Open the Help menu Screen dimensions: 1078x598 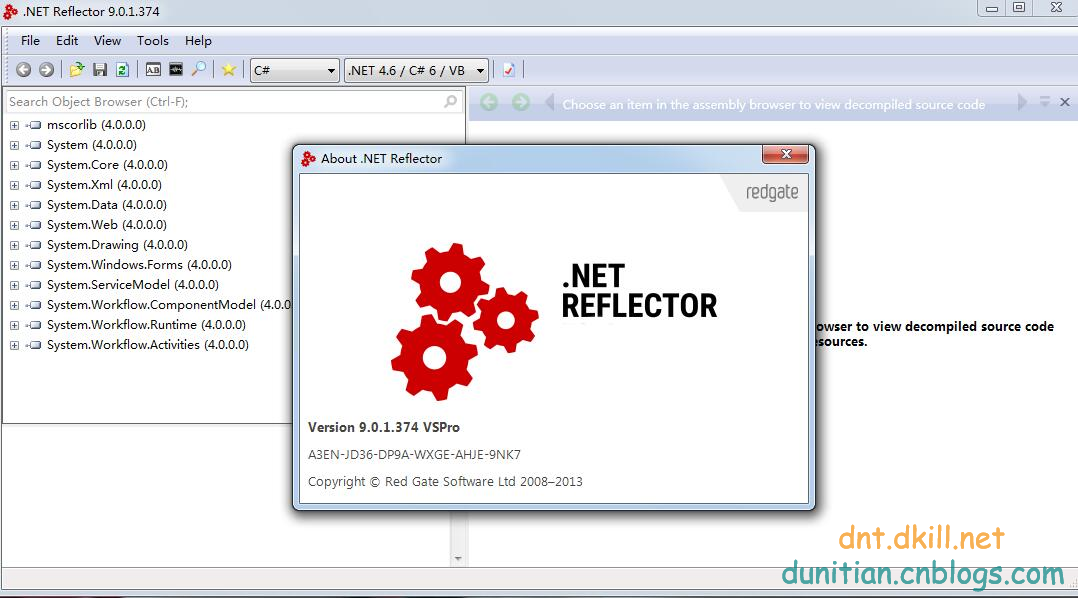198,41
